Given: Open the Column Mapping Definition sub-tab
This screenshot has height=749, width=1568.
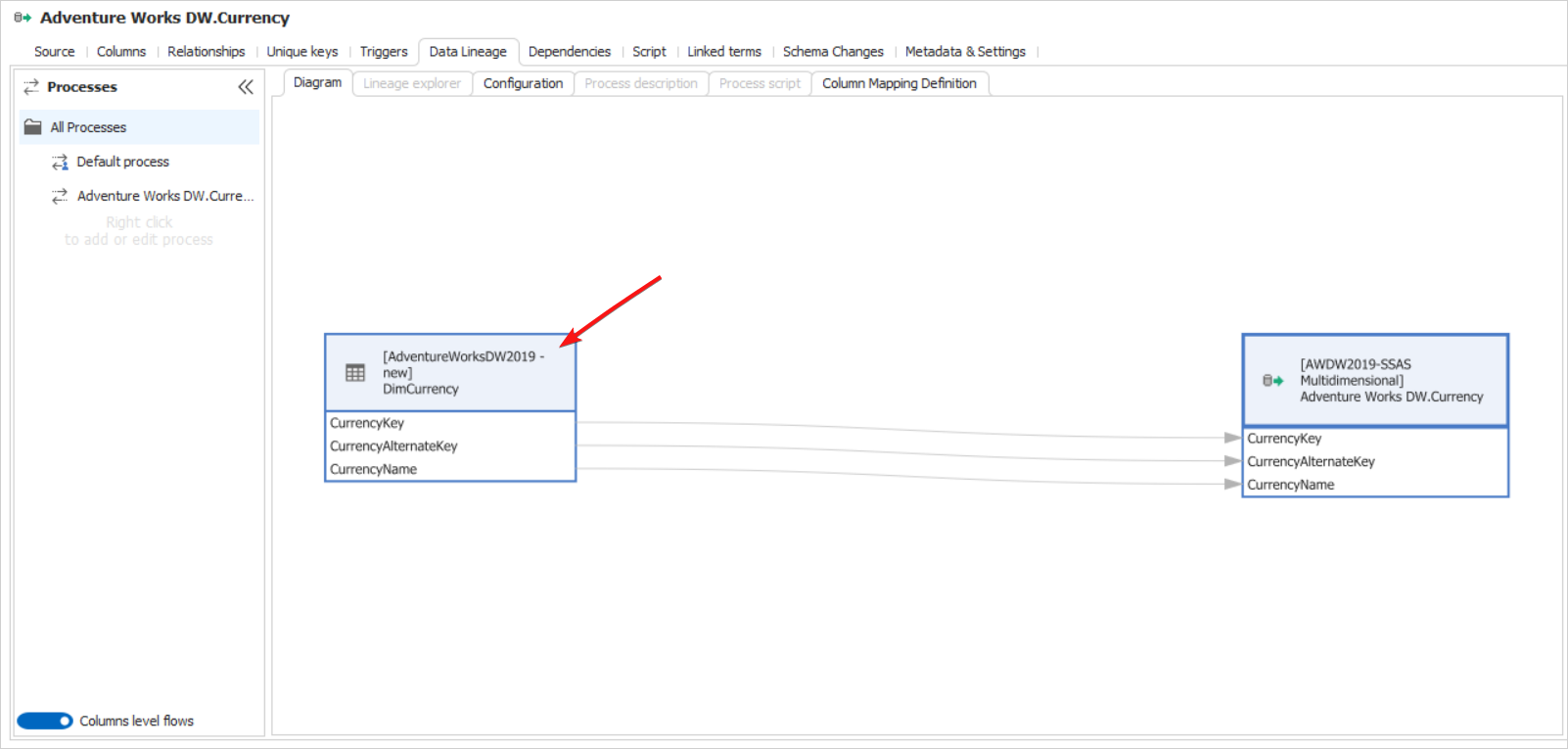Looking at the screenshot, I should 899,83.
